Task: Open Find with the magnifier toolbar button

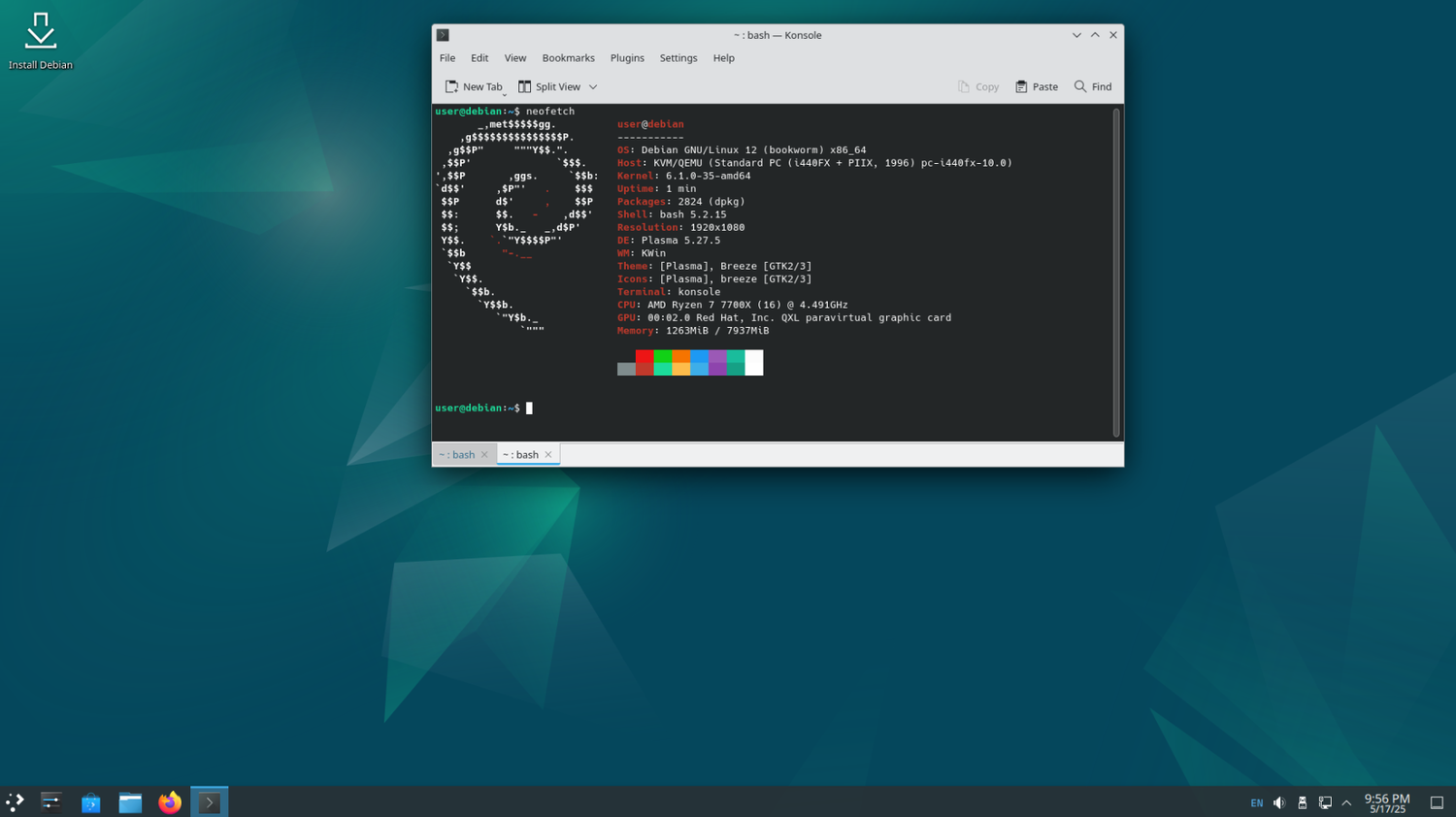Action: pyautogui.click(x=1093, y=86)
